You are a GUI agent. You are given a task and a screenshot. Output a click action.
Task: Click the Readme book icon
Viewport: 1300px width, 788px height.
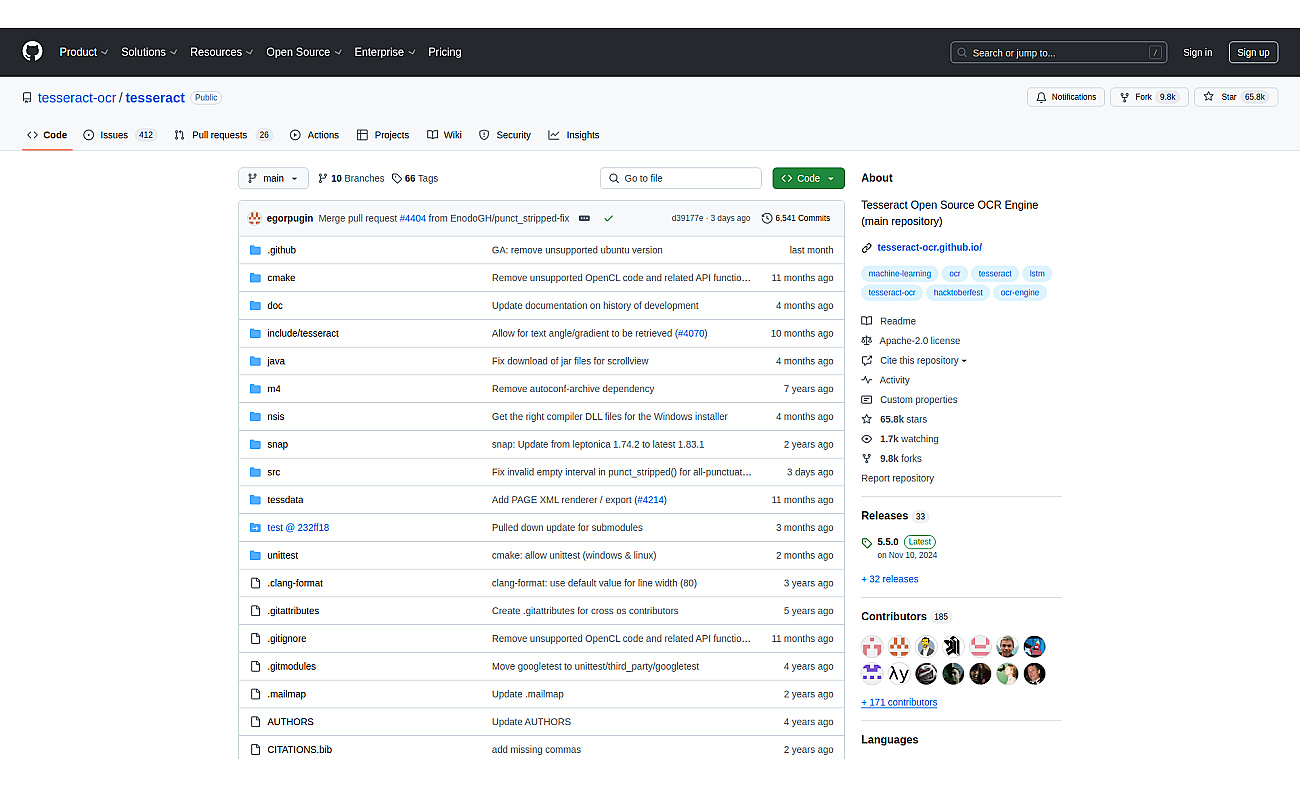click(867, 321)
